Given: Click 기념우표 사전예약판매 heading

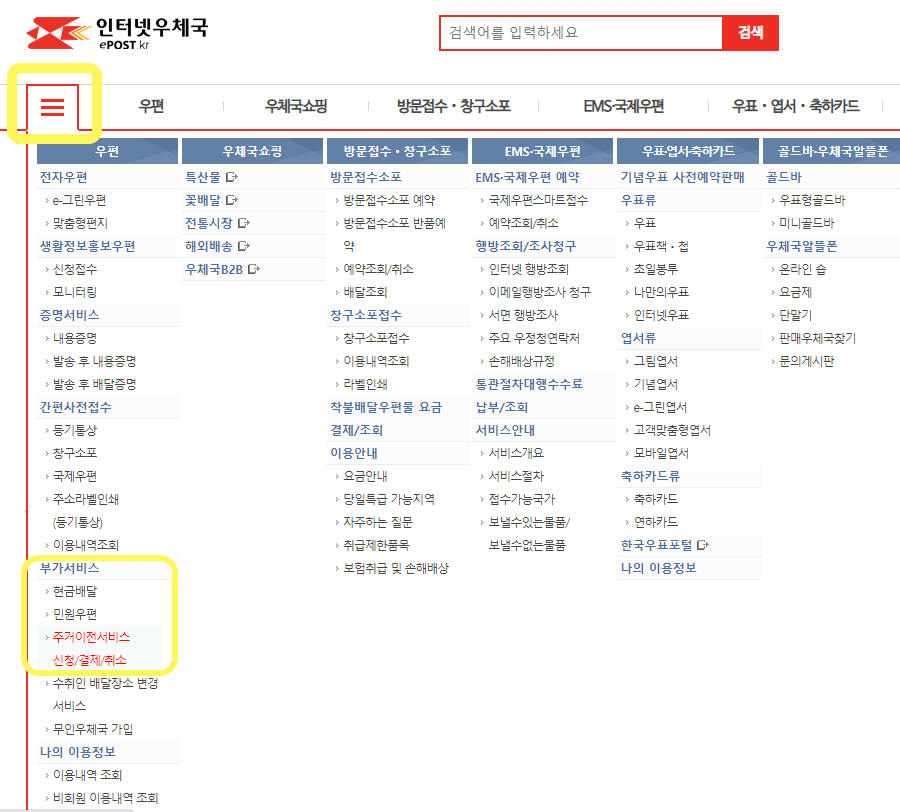Looking at the screenshot, I should (x=682, y=177).
